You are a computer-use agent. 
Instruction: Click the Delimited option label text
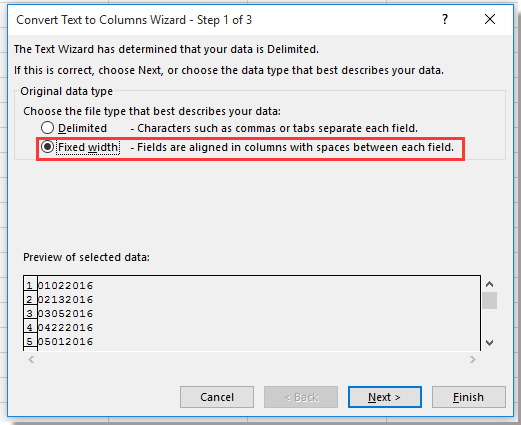coord(82,128)
